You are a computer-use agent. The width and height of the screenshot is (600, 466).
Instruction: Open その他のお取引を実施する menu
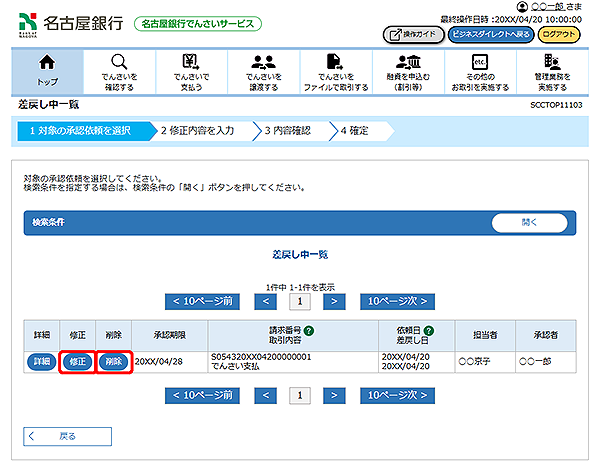tap(479, 70)
